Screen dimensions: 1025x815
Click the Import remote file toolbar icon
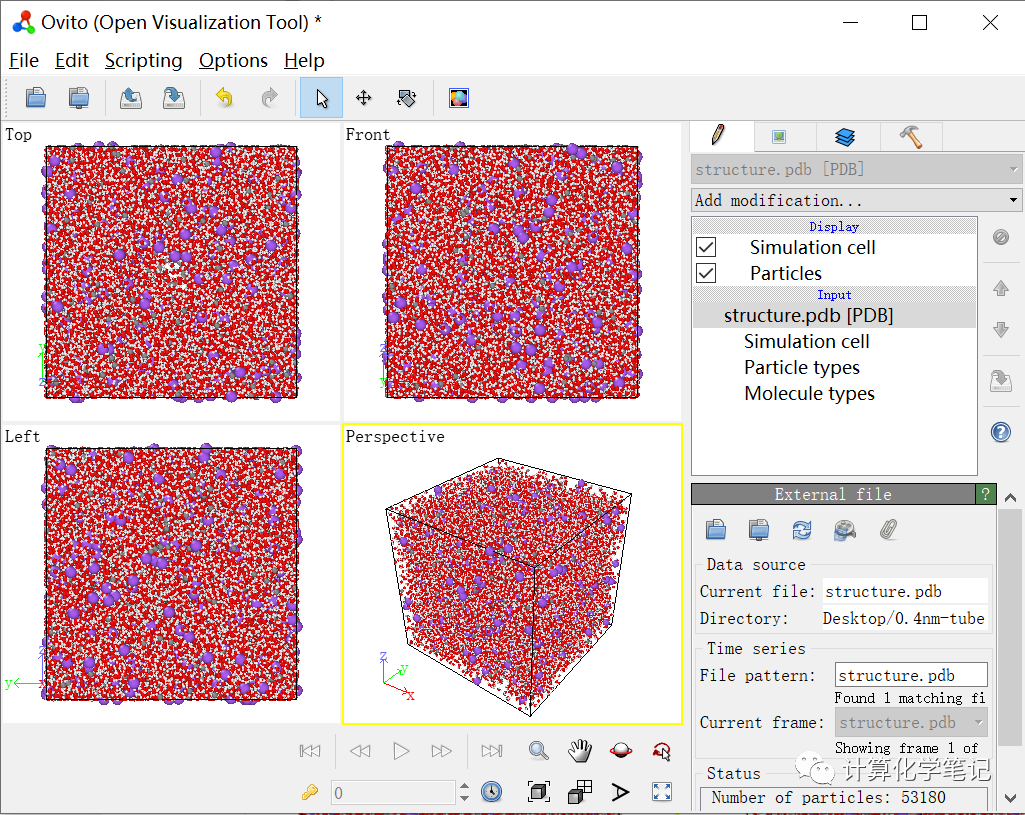tap(78, 98)
